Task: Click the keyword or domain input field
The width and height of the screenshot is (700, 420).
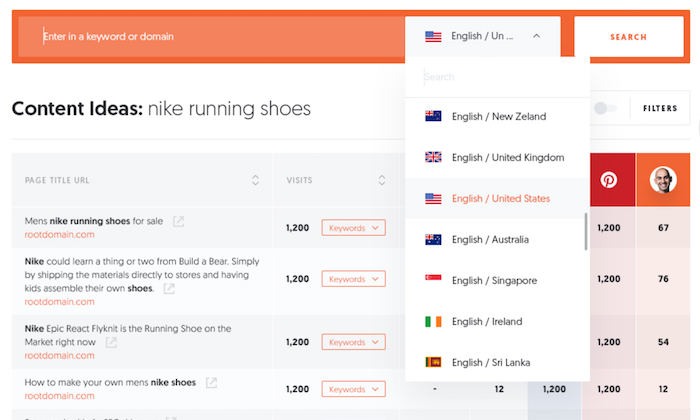Action: [211, 37]
